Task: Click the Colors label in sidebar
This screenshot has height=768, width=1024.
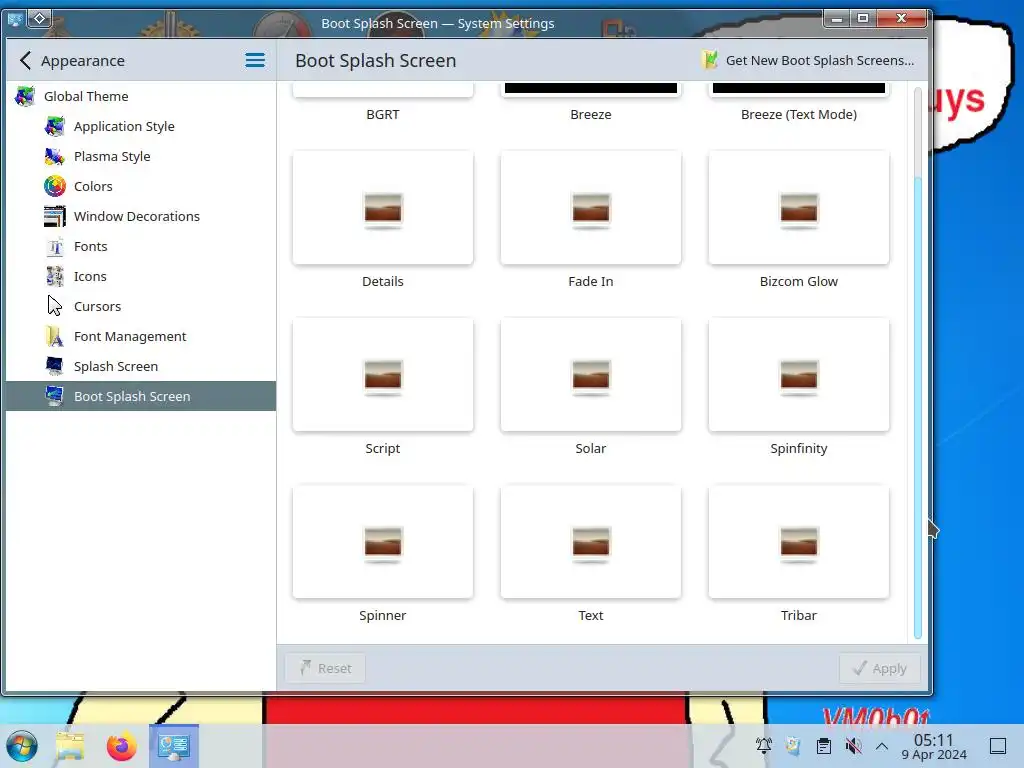Action: point(93,186)
